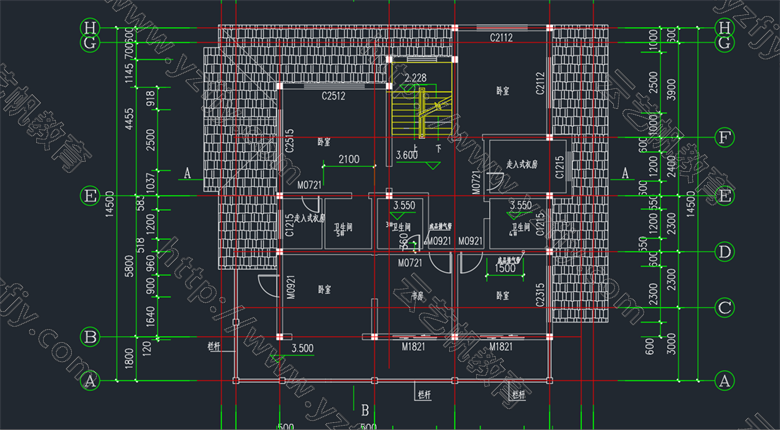Select the 3000 dimension text

(671, 344)
